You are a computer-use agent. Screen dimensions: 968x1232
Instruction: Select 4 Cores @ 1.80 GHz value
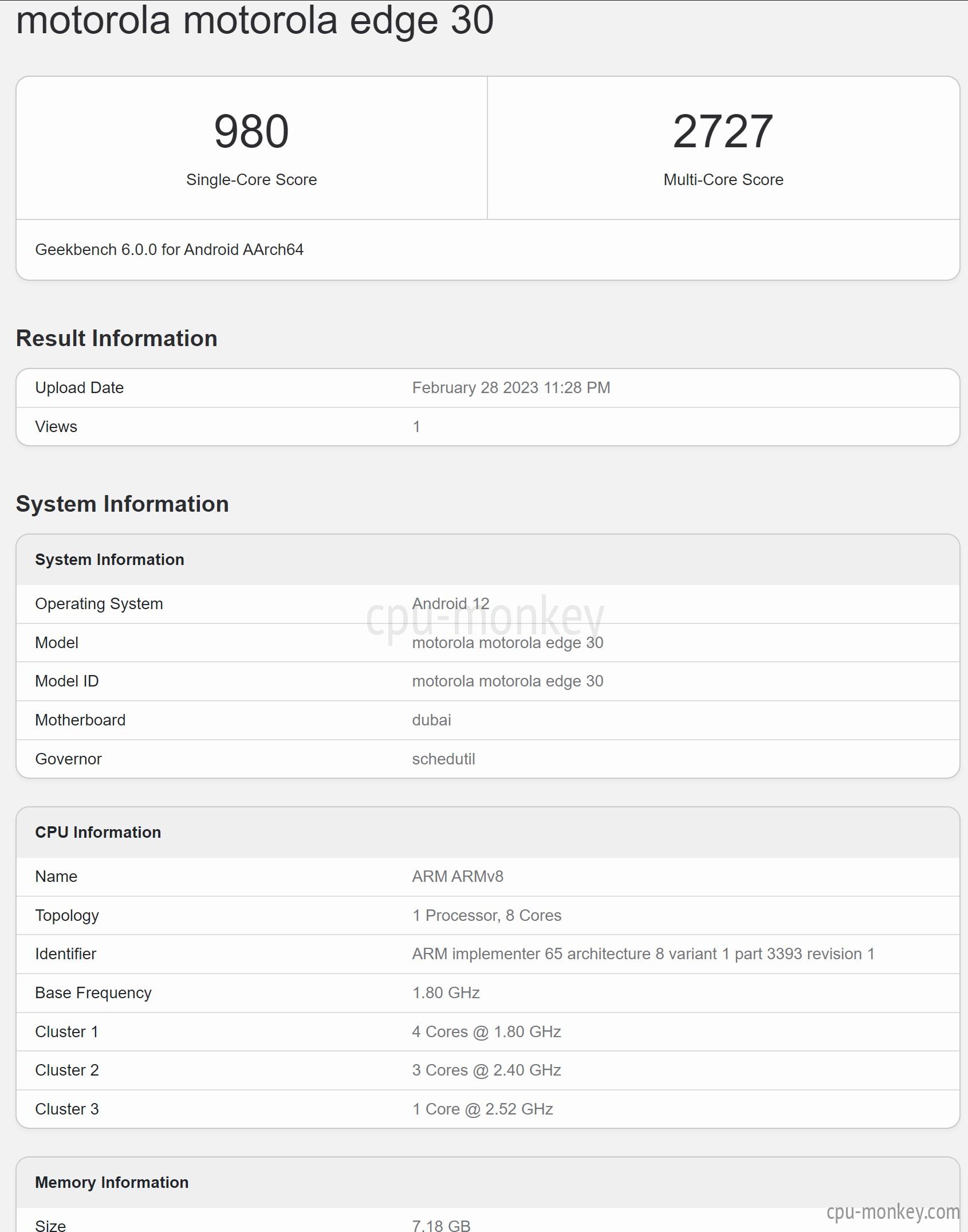coord(487,1031)
